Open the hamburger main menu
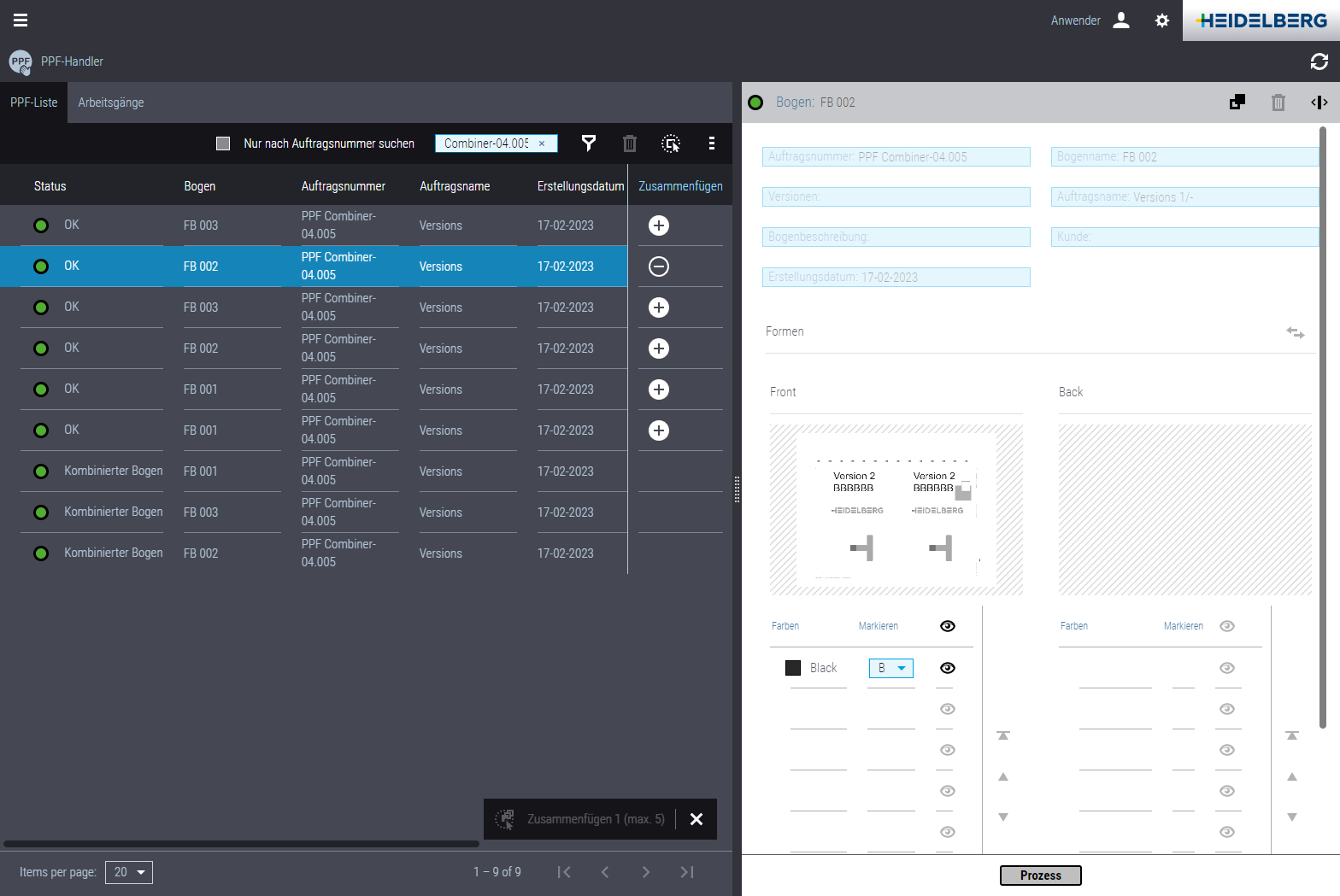The width and height of the screenshot is (1340, 896). (x=21, y=20)
